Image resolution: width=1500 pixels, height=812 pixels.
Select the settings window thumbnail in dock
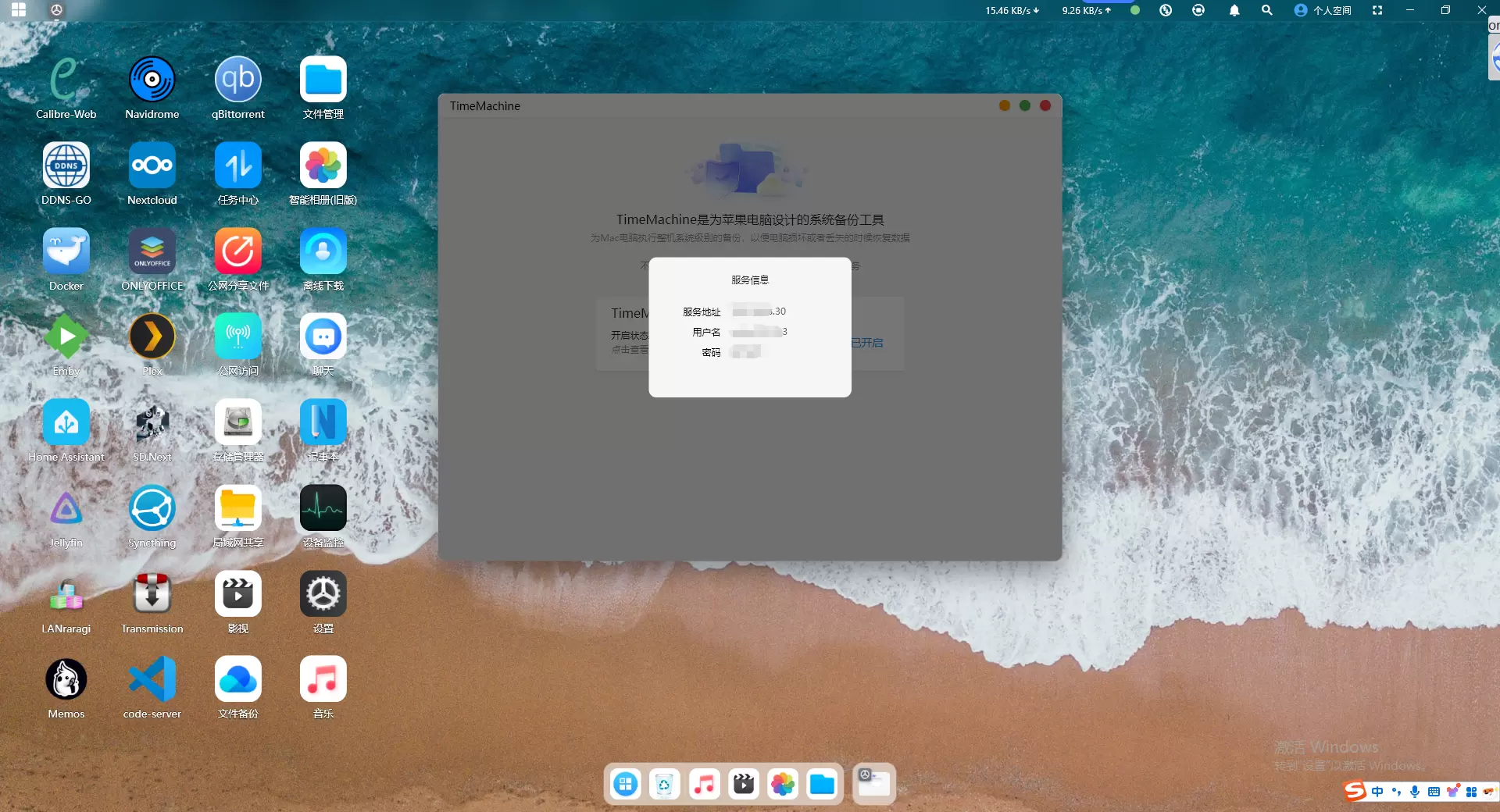pos(873,784)
